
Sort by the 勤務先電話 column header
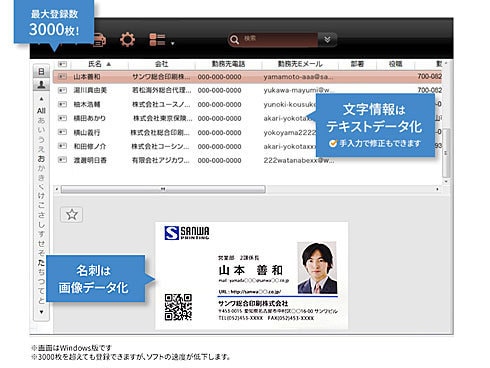tap(228, 64)
